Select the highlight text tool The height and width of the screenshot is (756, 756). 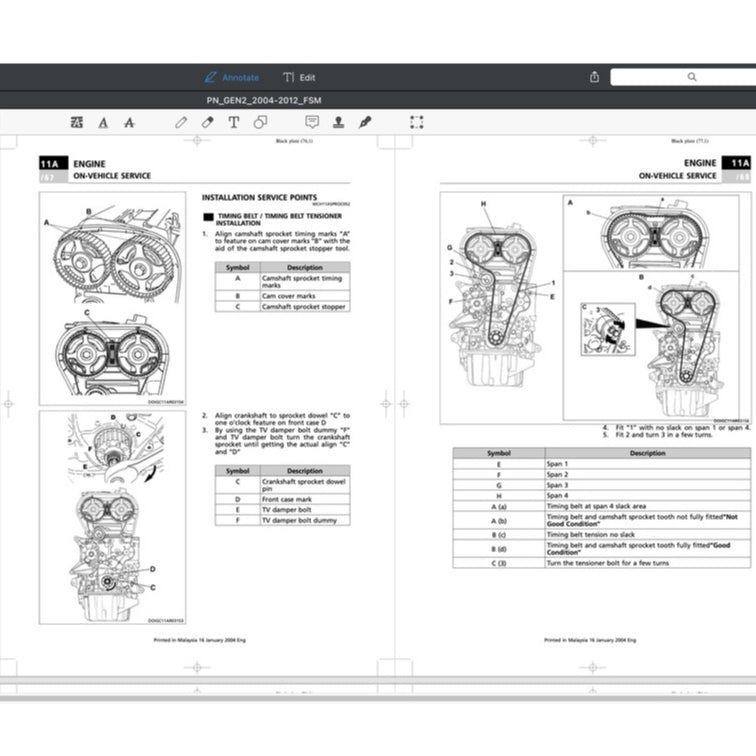pos(77,122)
